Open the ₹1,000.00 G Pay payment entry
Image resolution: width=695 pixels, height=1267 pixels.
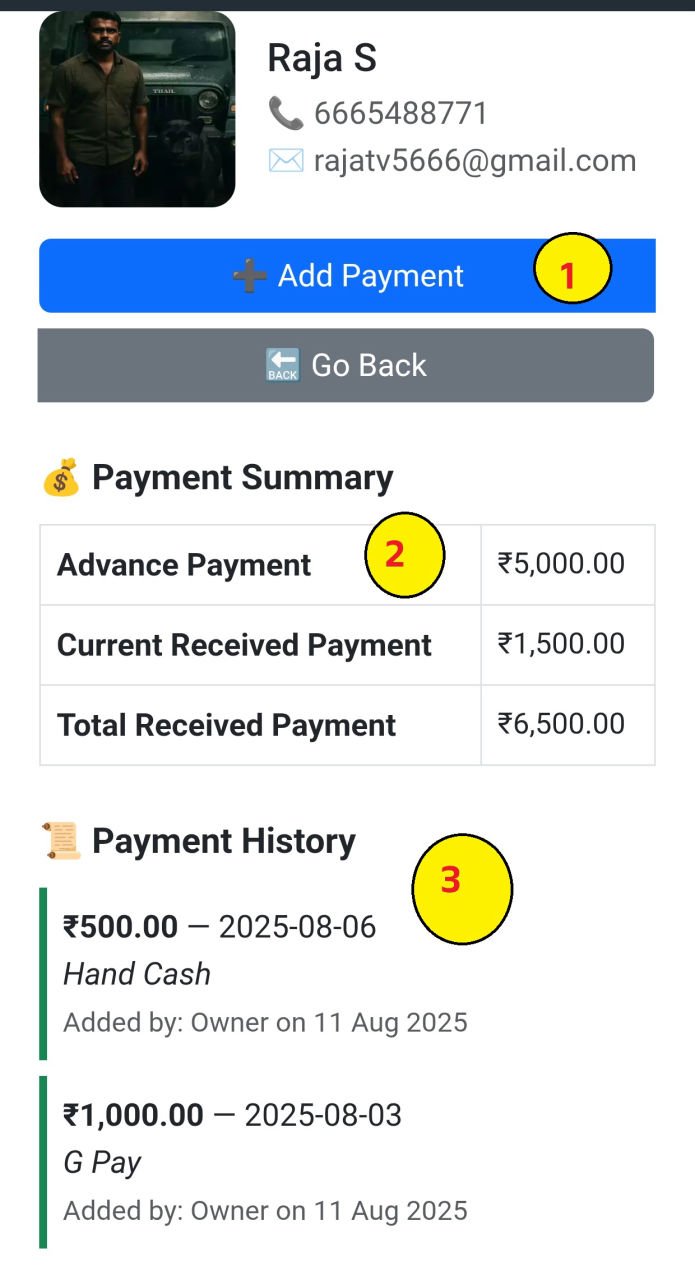[265, 1162]
